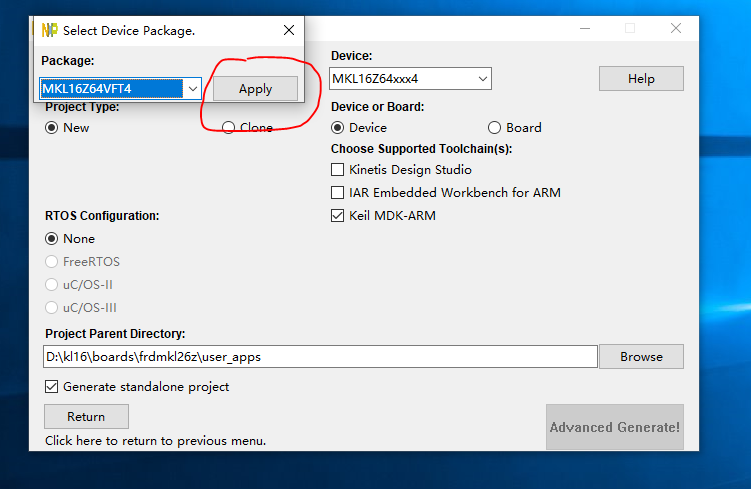Click the Project Parent Directory text field
This screenshot has width=751, height=489.
[320, 357]
